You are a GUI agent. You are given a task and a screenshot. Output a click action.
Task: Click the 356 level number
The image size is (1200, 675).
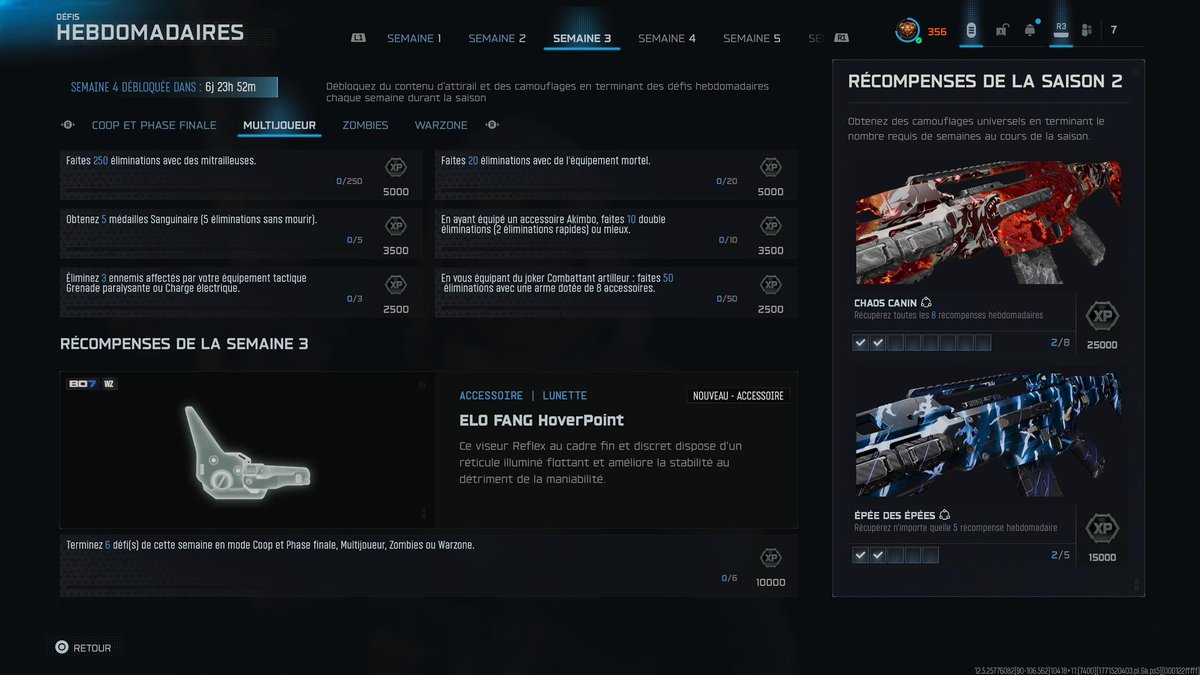pos(937,31)
